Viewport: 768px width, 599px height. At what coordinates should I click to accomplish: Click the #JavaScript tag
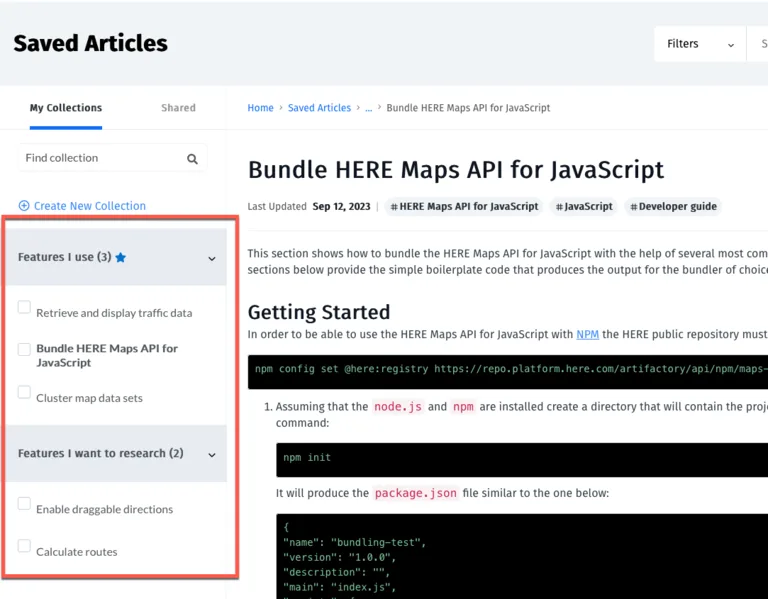tap(584, 206)
